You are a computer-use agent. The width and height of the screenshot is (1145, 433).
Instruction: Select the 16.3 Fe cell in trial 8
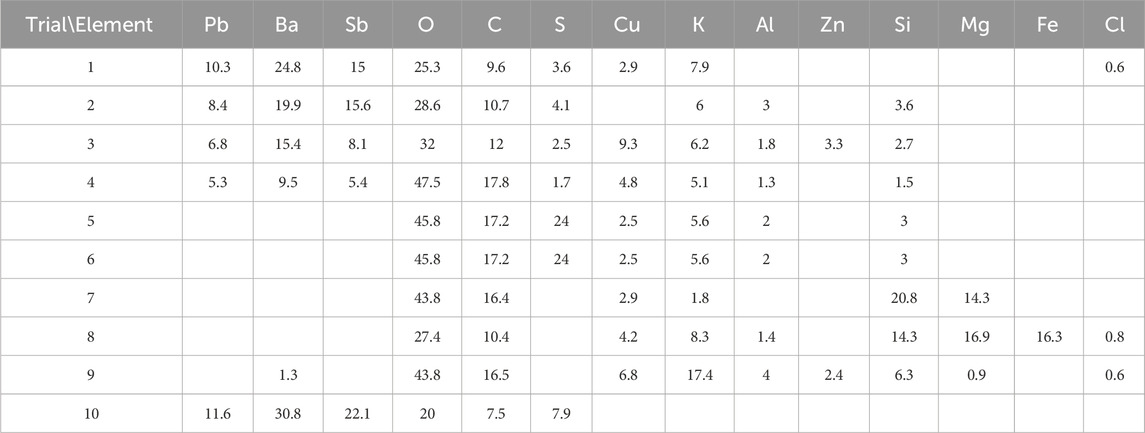(1048, 337)
